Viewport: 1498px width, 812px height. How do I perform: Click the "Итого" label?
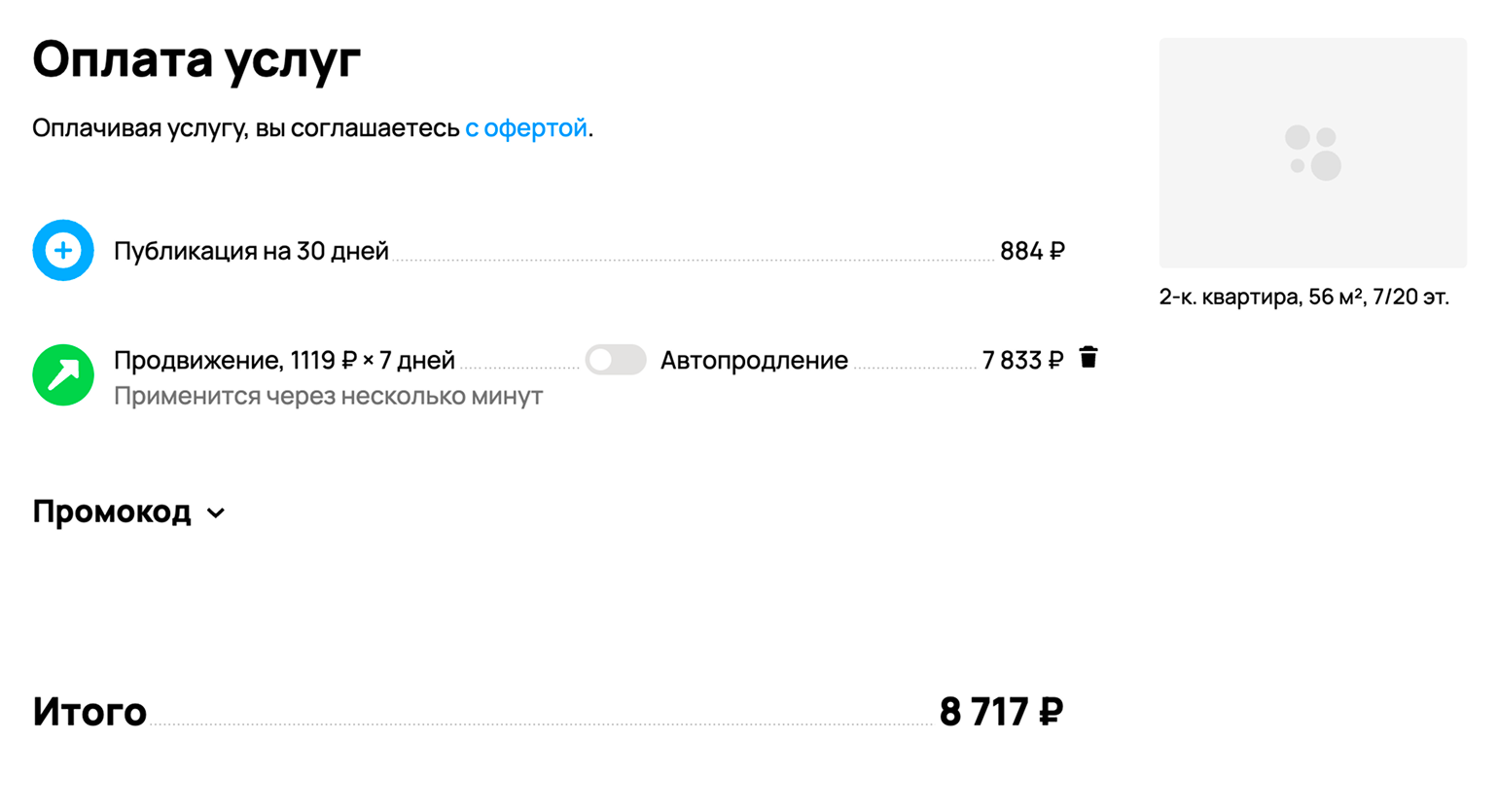89,712
